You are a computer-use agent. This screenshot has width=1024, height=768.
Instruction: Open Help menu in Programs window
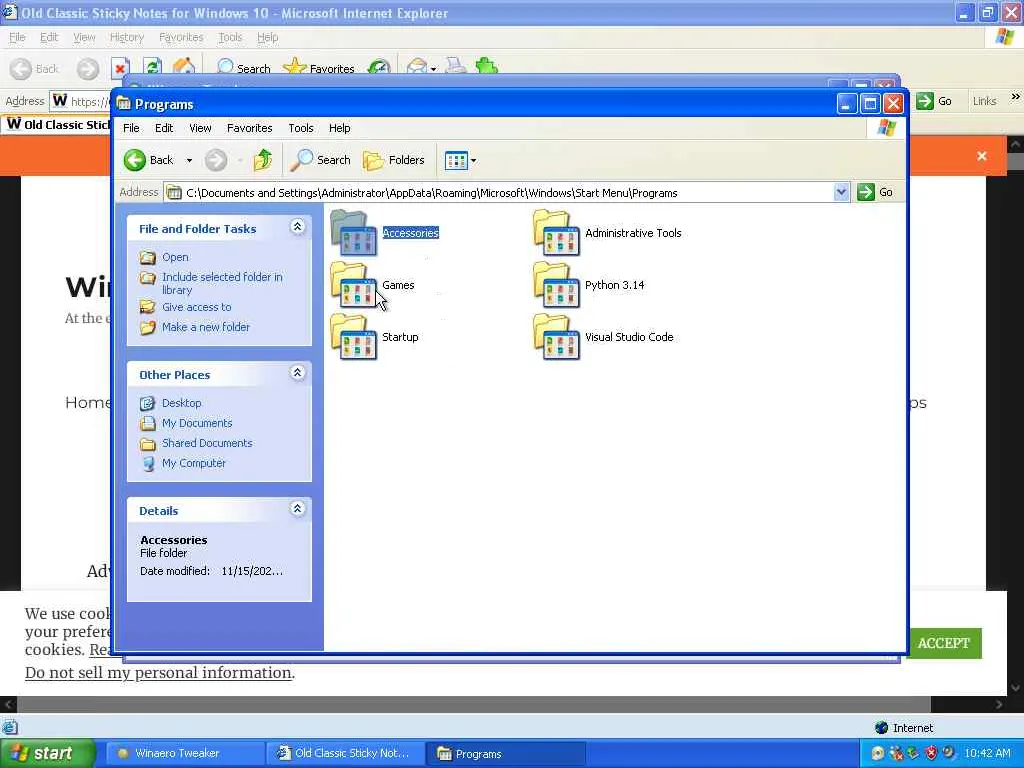339,128
